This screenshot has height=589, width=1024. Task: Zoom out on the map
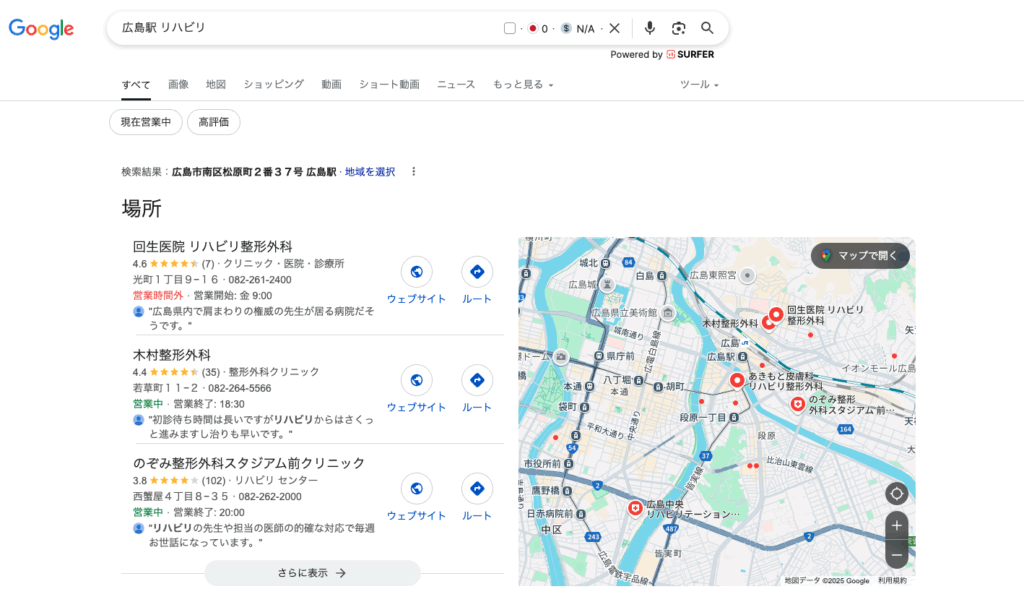[x=896, y=554]
